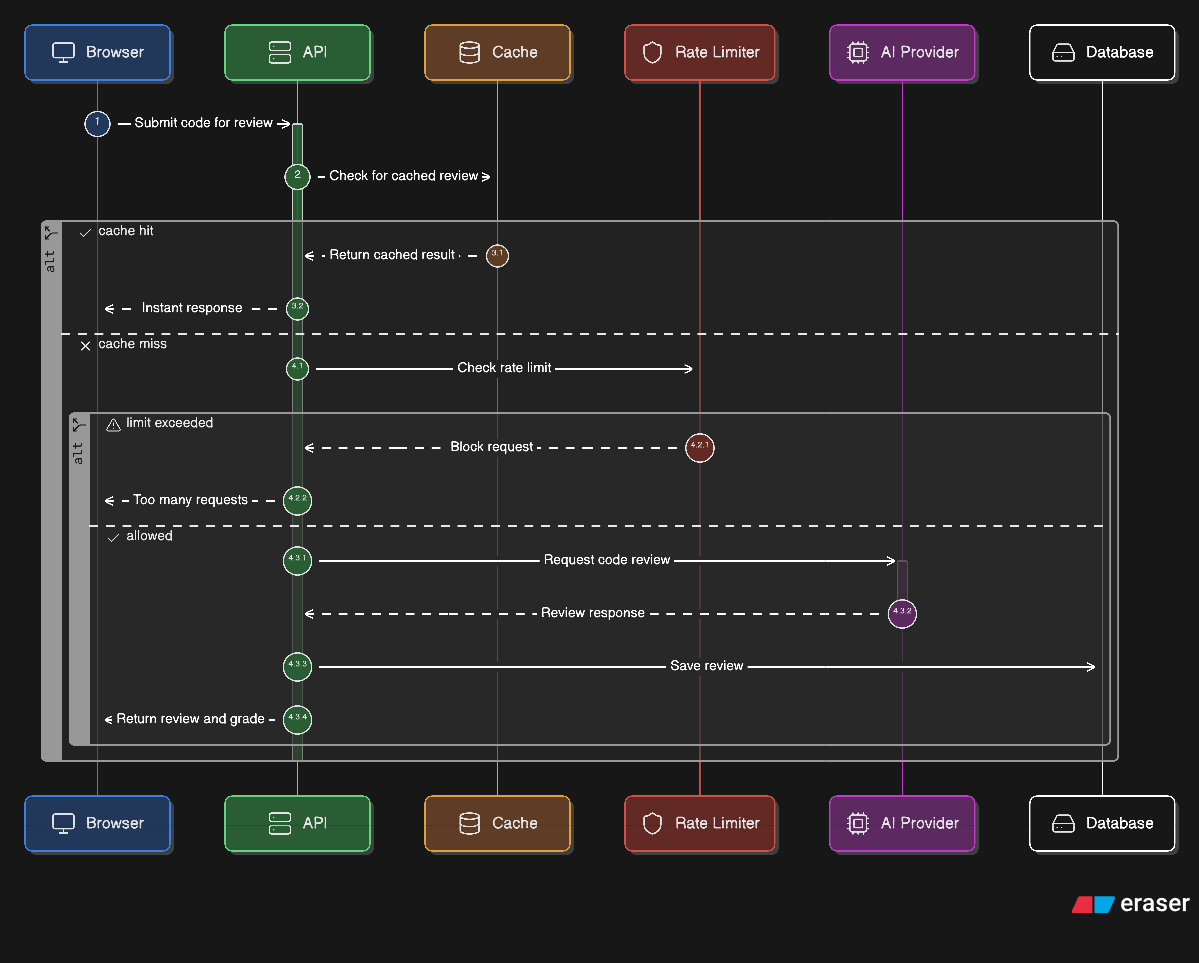Click the warning triangle beside limit exceeded

pyautogui.click(x=113, y=425)
